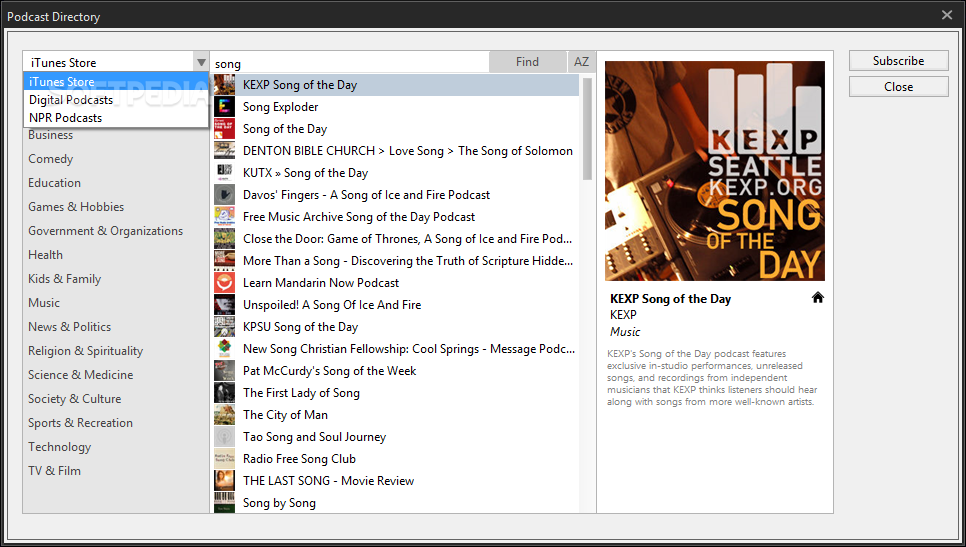Click the Find button
Image resolution: width=966 pixels, height=547 pixels.
tap(527, 62)
